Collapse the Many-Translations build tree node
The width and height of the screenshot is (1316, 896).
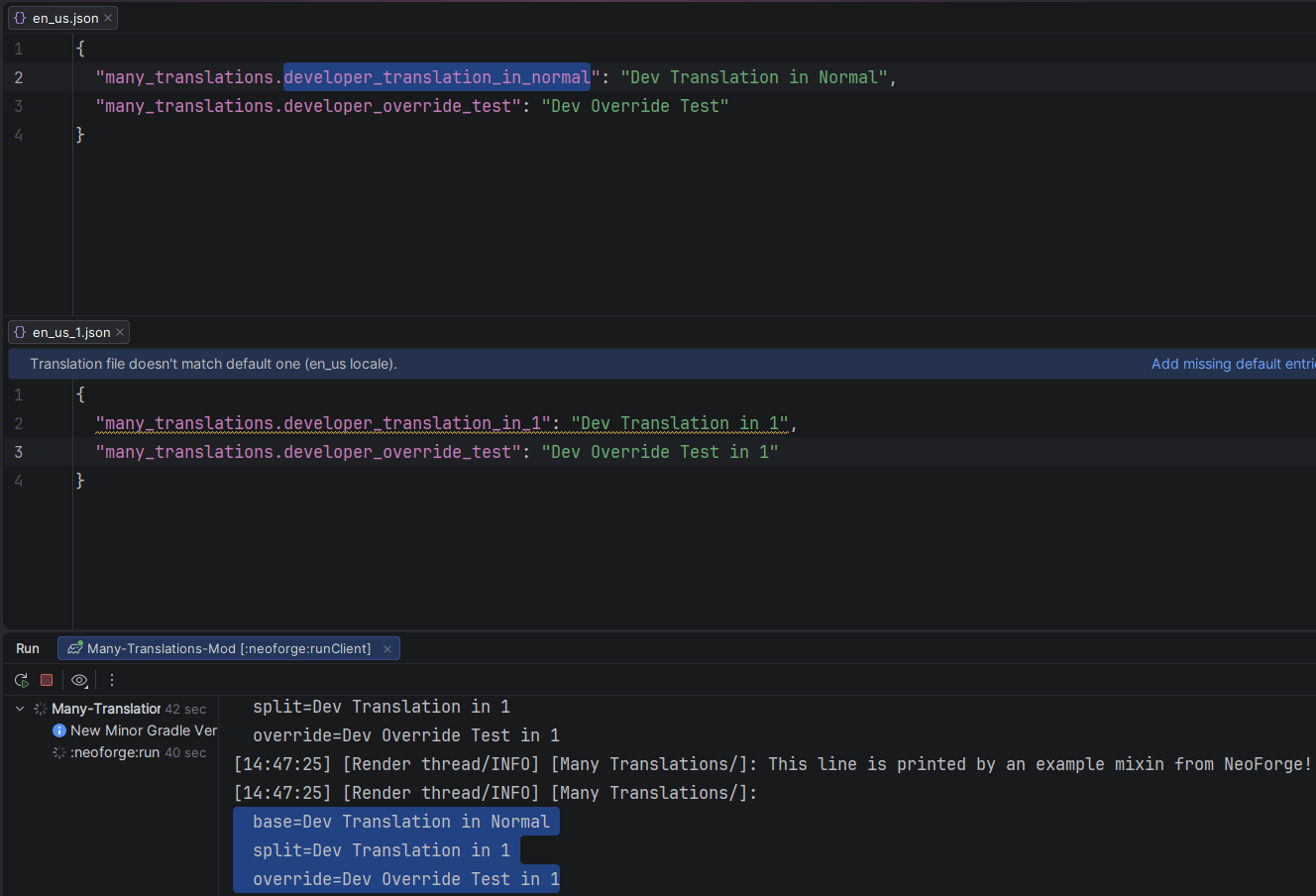[x=20, y=709]
